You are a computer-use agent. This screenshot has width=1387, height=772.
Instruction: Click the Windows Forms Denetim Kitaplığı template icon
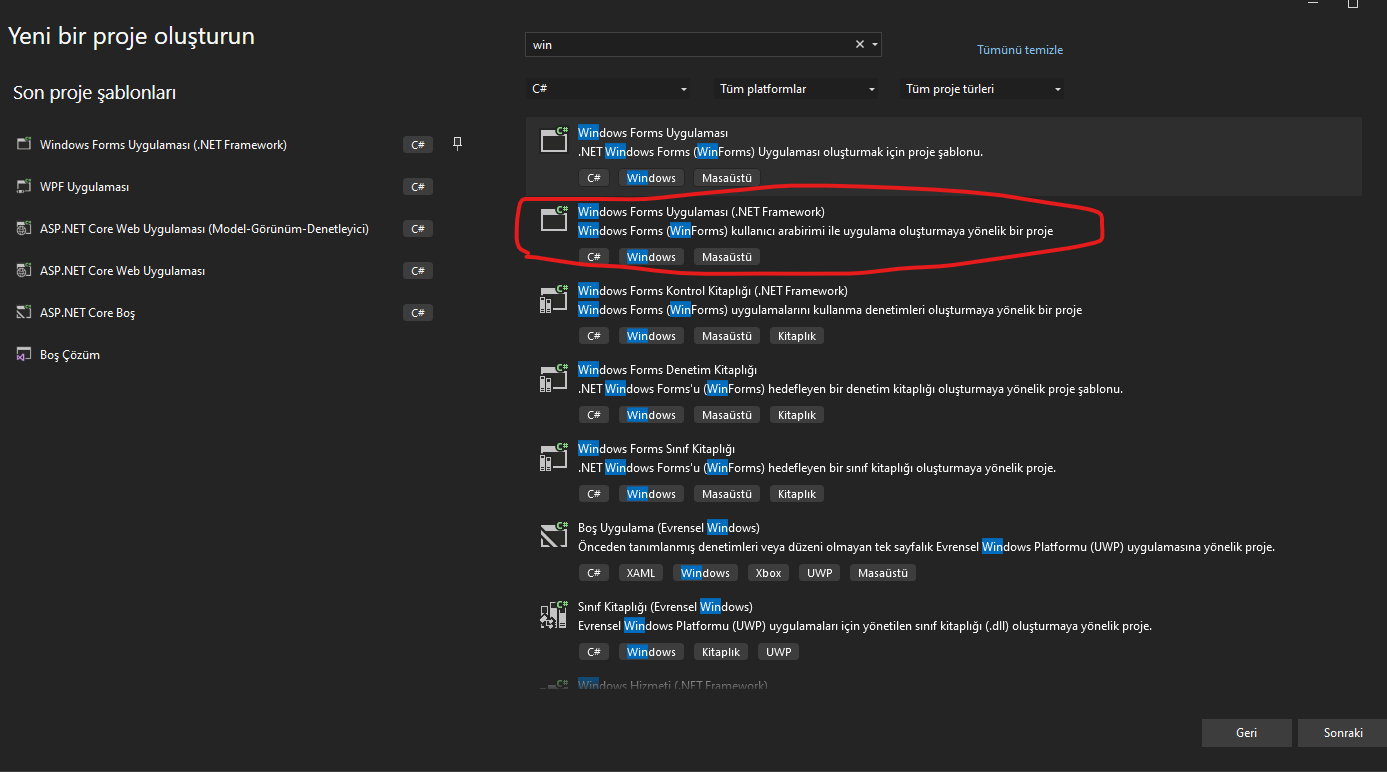click(x=554, y=378)
